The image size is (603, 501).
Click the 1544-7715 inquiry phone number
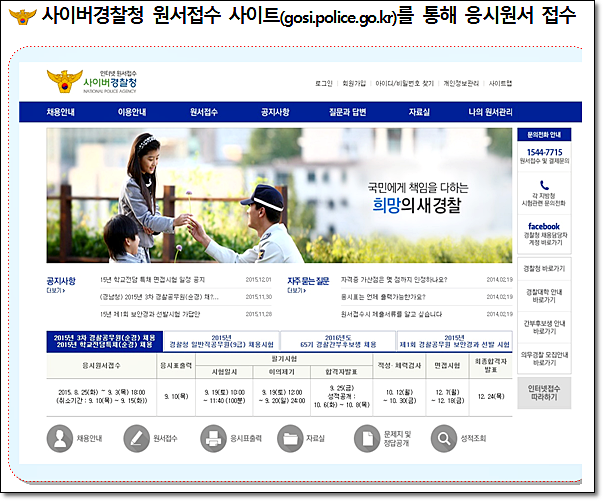tap(544, 152)
